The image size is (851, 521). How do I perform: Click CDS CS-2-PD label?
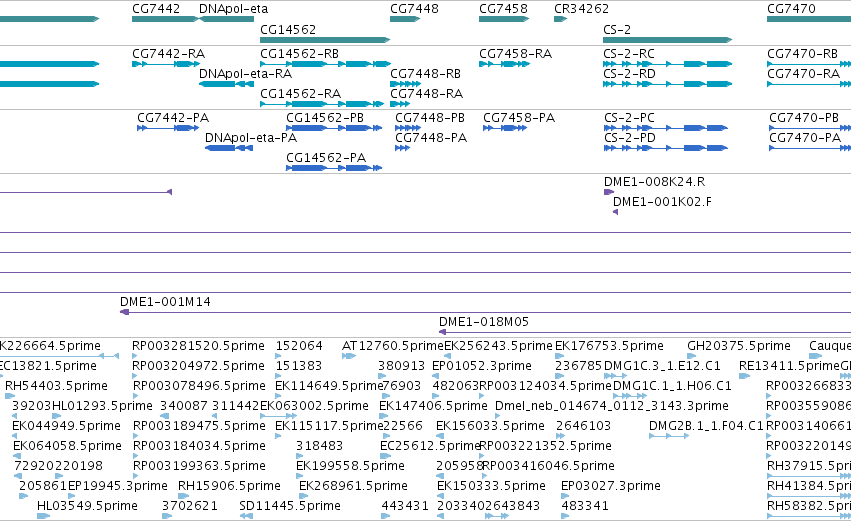pos(630,138)
